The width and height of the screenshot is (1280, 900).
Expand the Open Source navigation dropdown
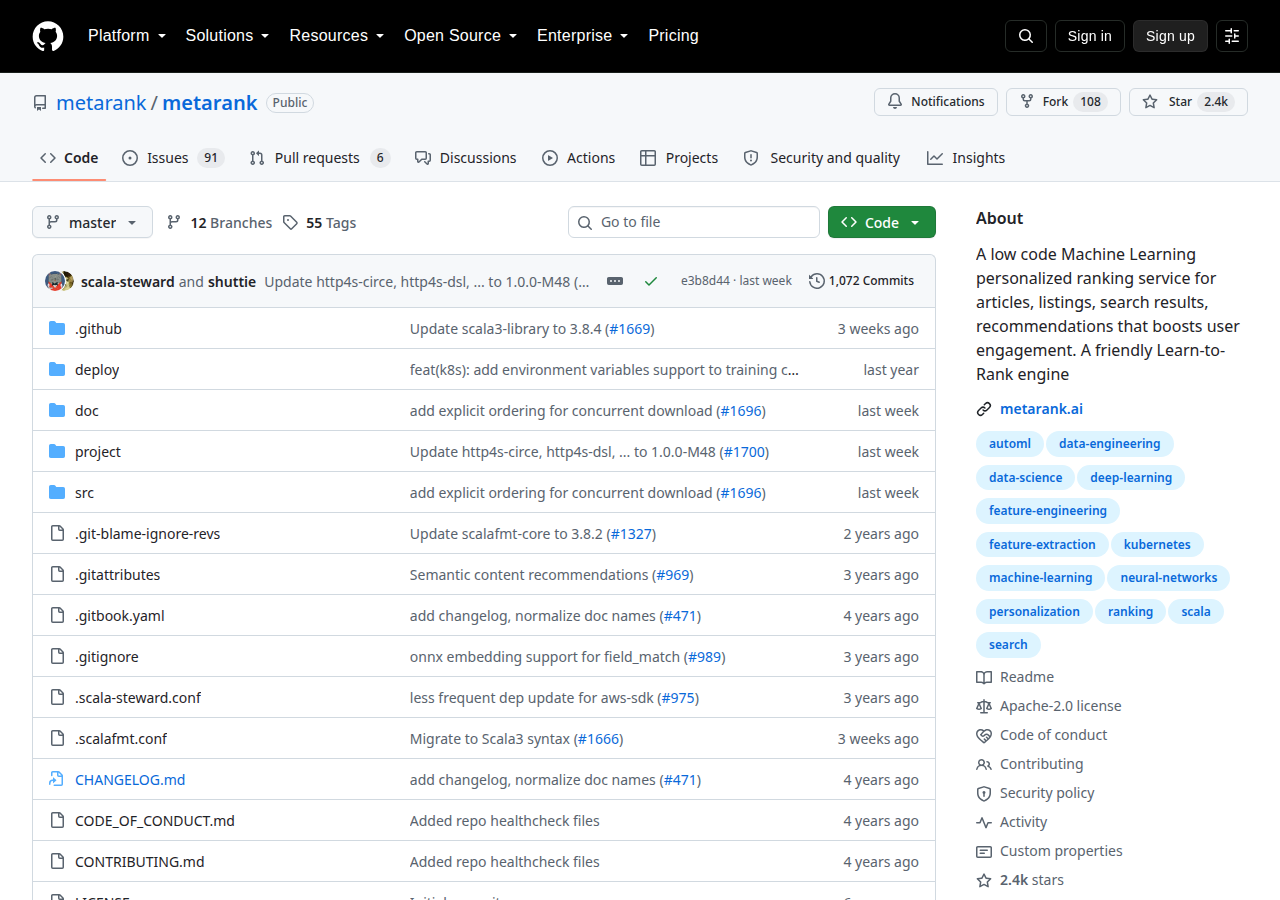click(460, 36)
